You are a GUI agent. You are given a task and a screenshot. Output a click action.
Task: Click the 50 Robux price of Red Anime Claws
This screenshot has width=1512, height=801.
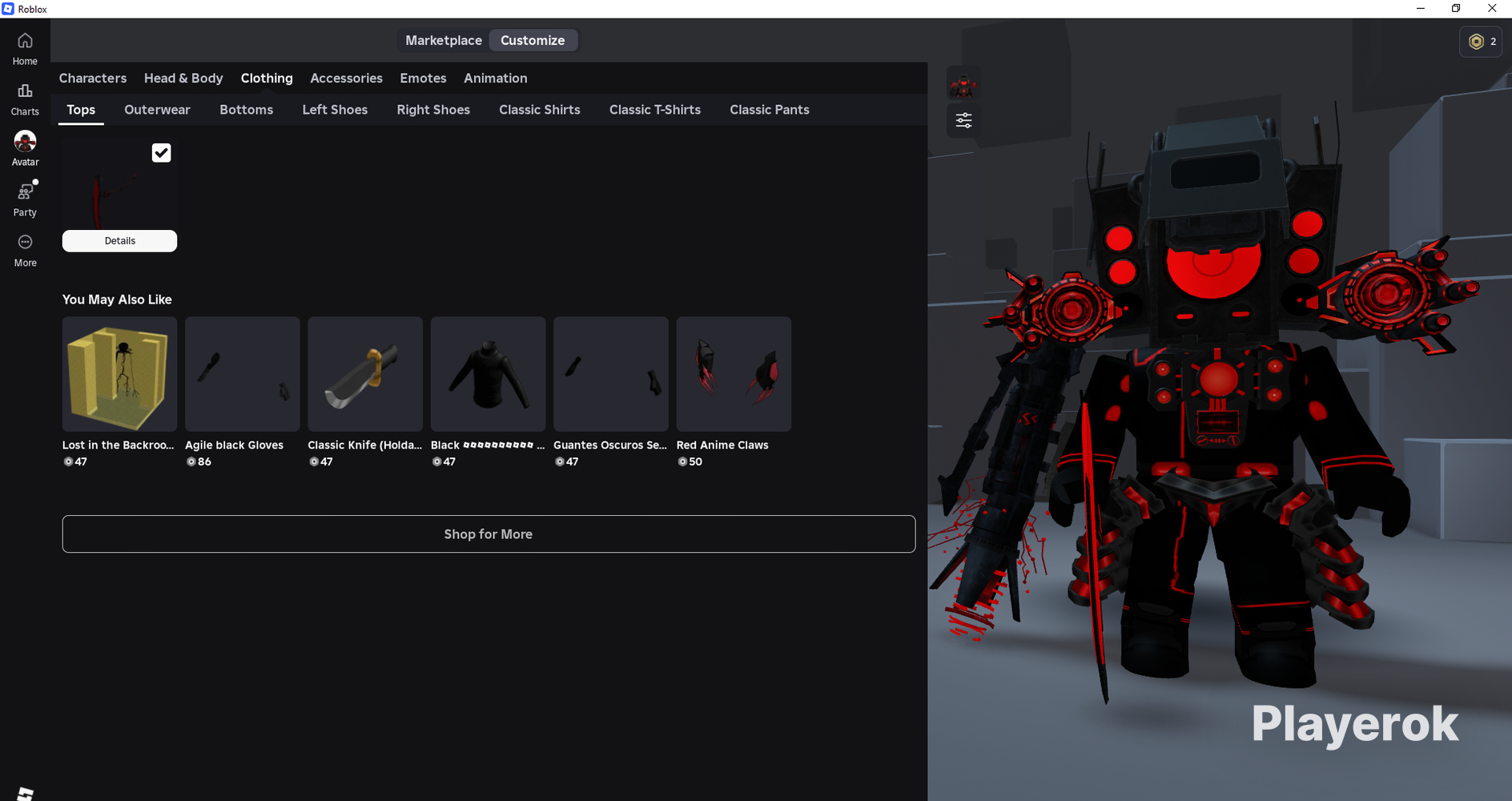pyautogui.click(x=690, y=462)
